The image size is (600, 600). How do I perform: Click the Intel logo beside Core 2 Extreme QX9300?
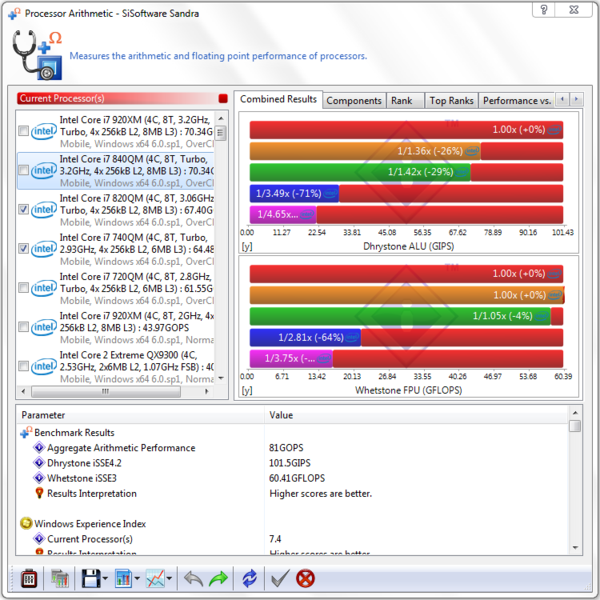[44, 366]
